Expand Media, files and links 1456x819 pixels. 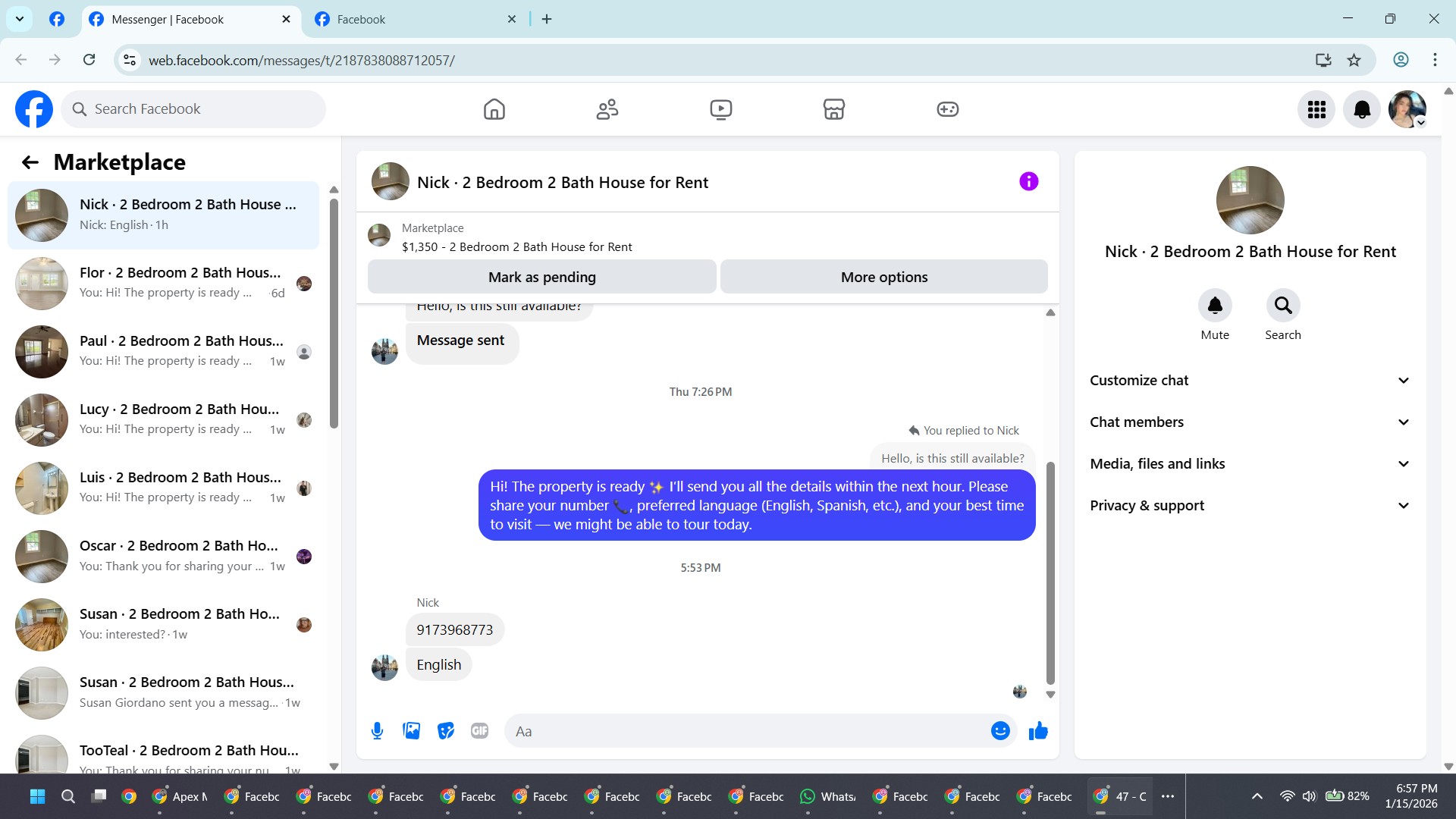pos(1250,464)
